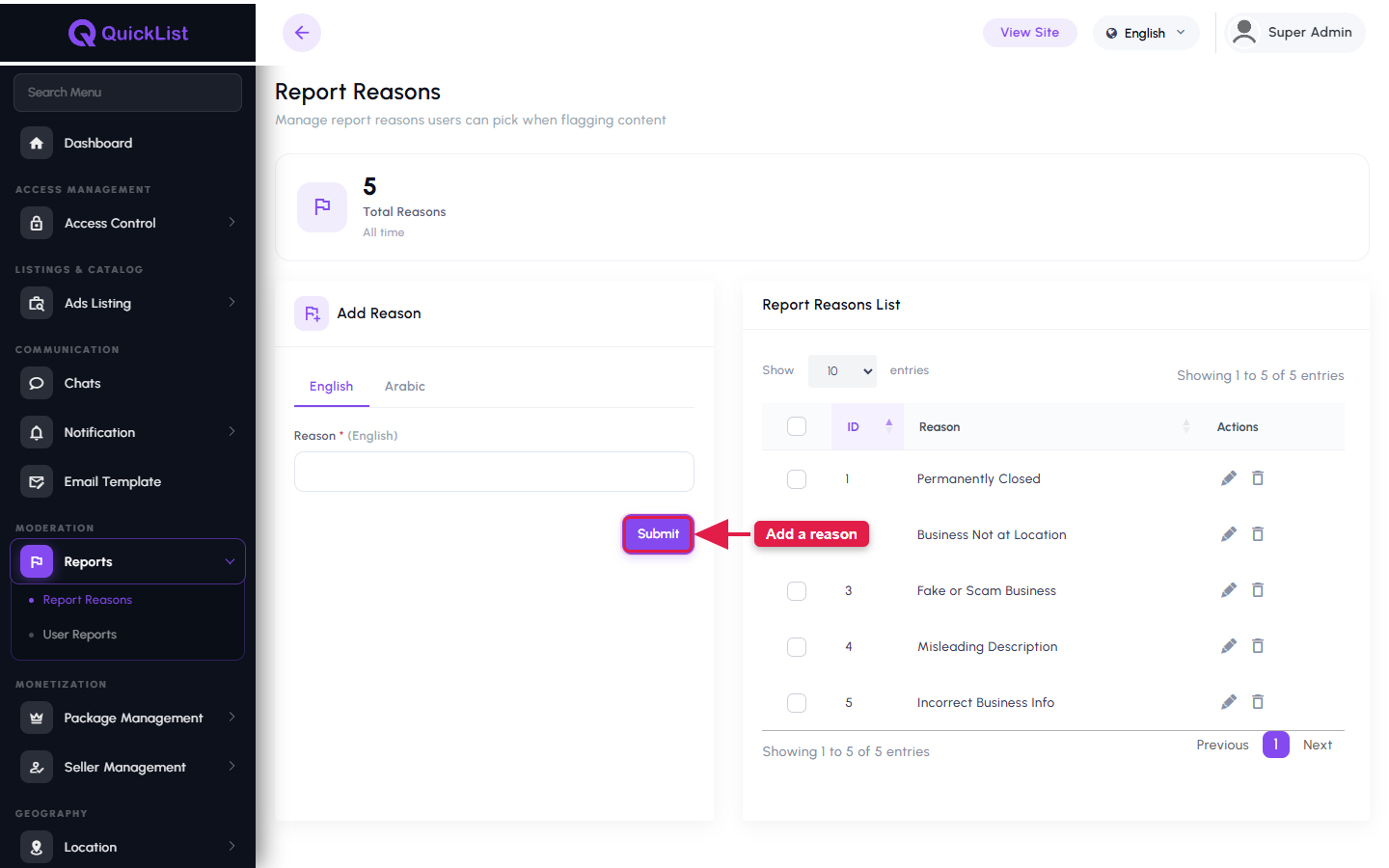Click the Super Admin avatar icon
1389x868 pixels.
tap(1244, 32)
